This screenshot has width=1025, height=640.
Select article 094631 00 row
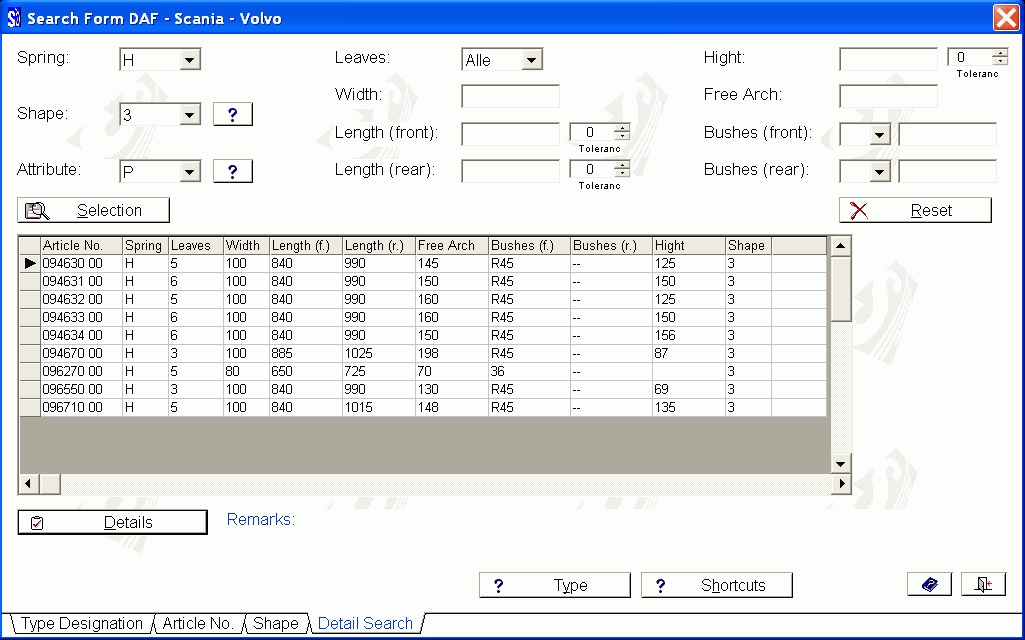423,282
